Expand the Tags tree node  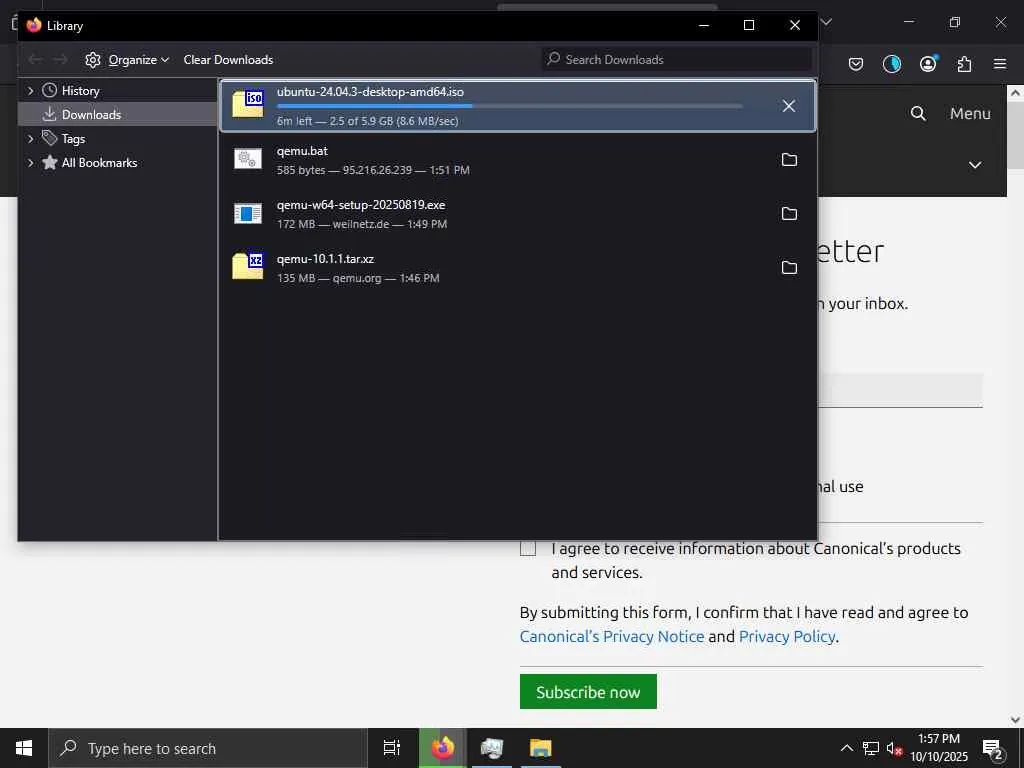pyautogui.click(x=31, y=138)
